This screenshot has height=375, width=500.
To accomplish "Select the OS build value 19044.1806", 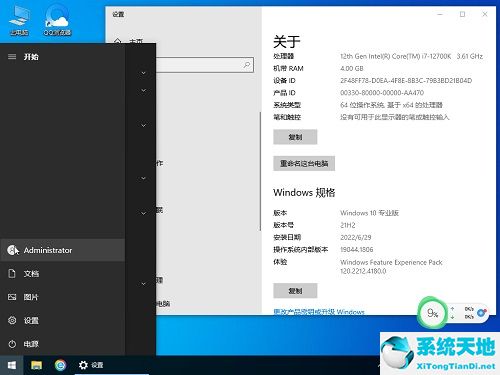I will [357, 249].
